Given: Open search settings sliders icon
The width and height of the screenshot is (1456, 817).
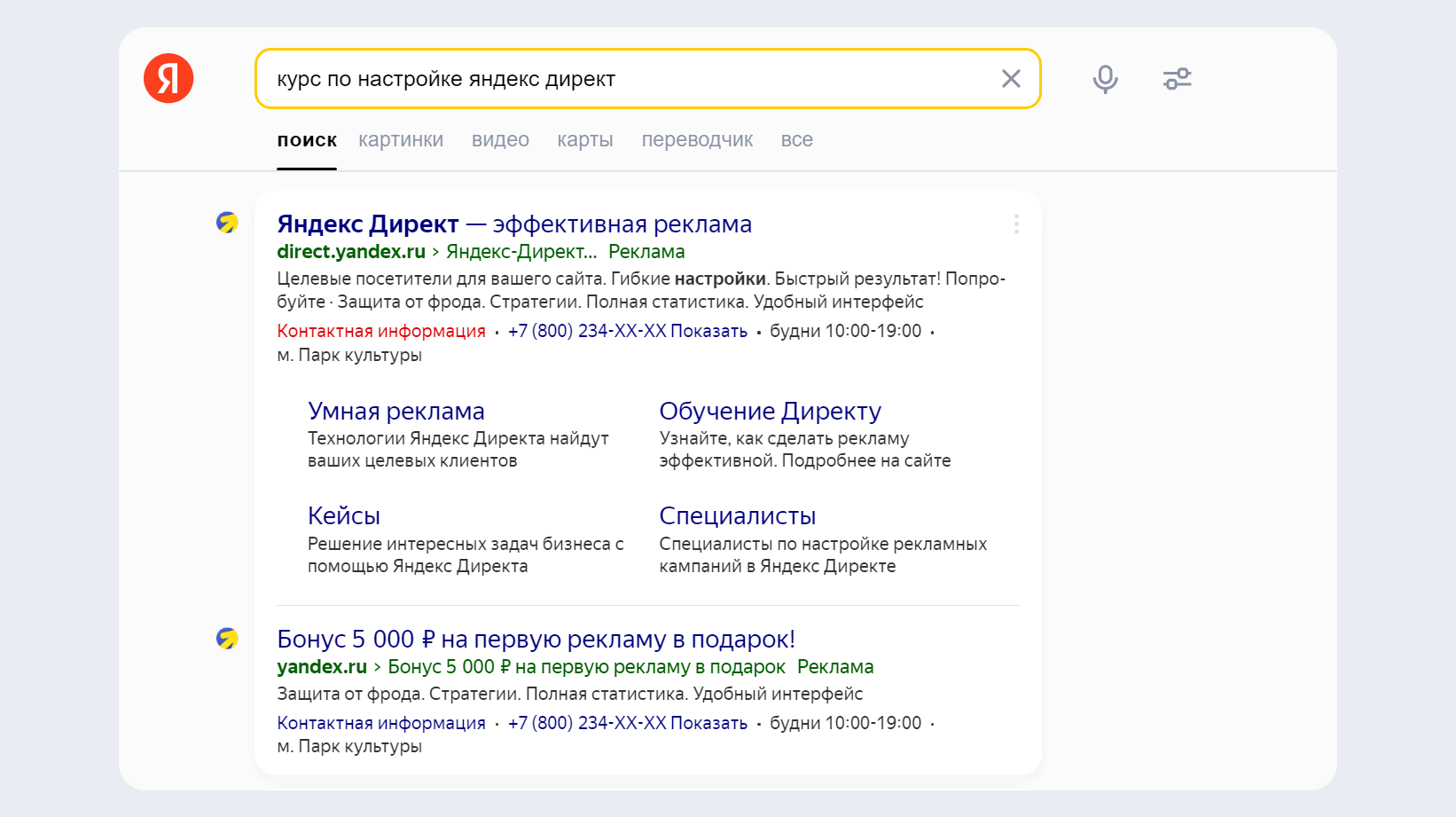Looking at the screenshot, I should (1177, 79).
